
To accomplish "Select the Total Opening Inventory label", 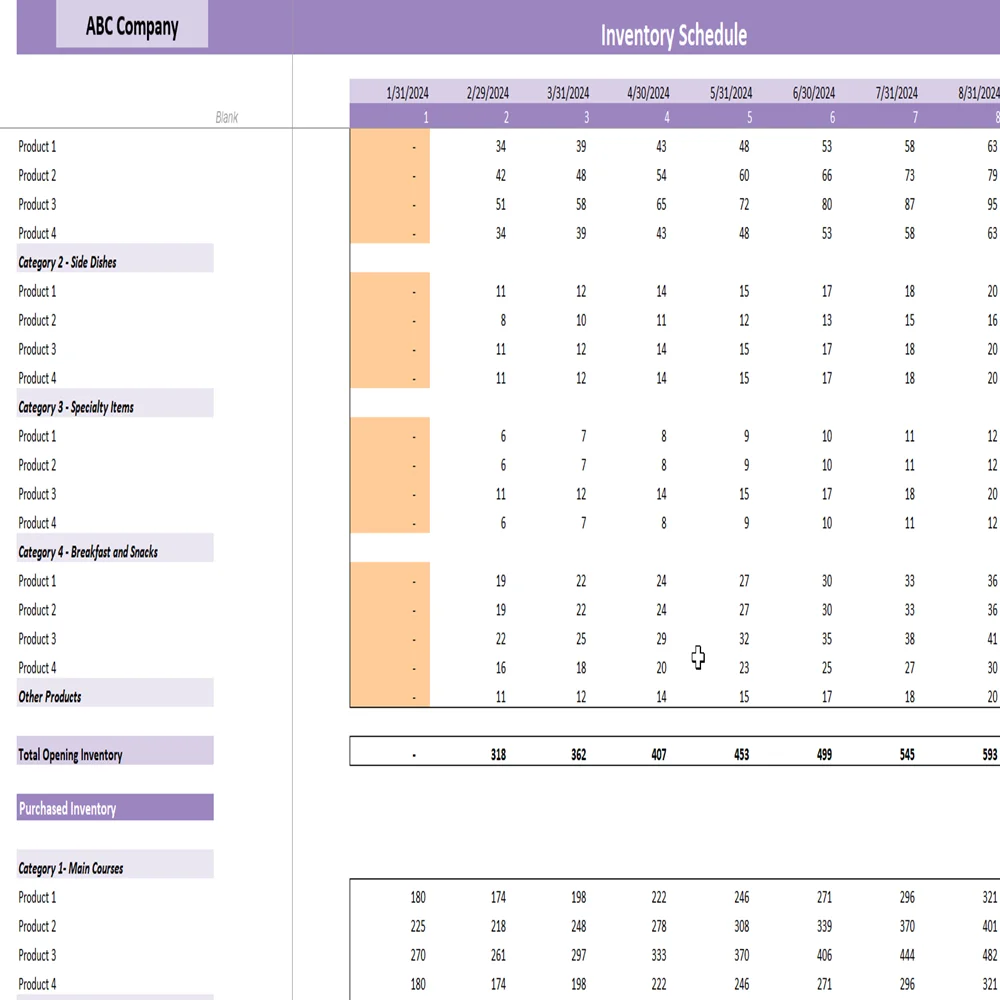I will pyautogui.click(x=70, y=755).
